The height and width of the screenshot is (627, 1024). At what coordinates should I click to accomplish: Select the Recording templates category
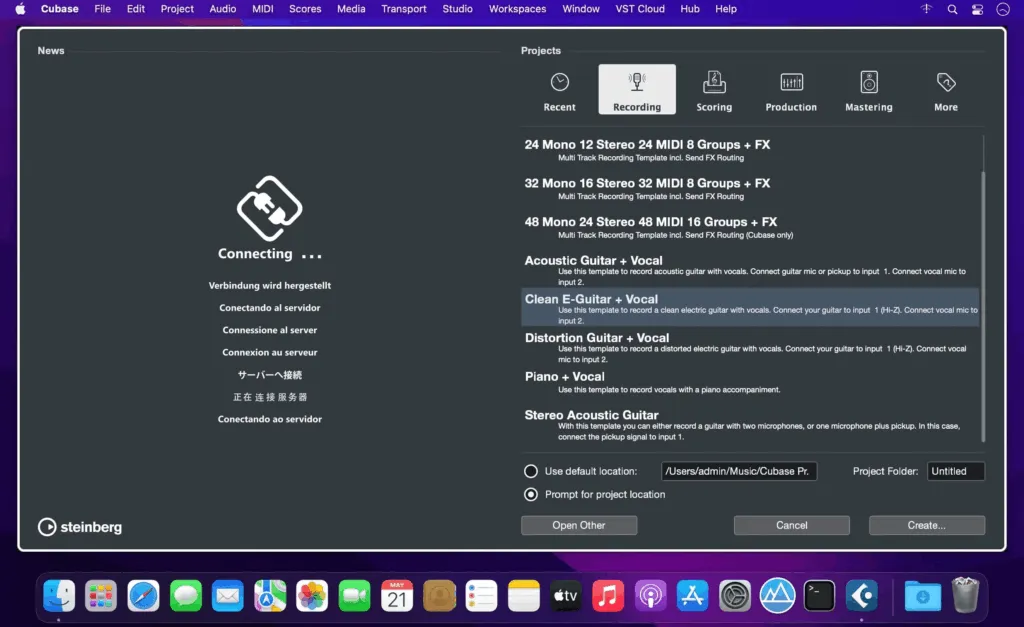point(637,89)
